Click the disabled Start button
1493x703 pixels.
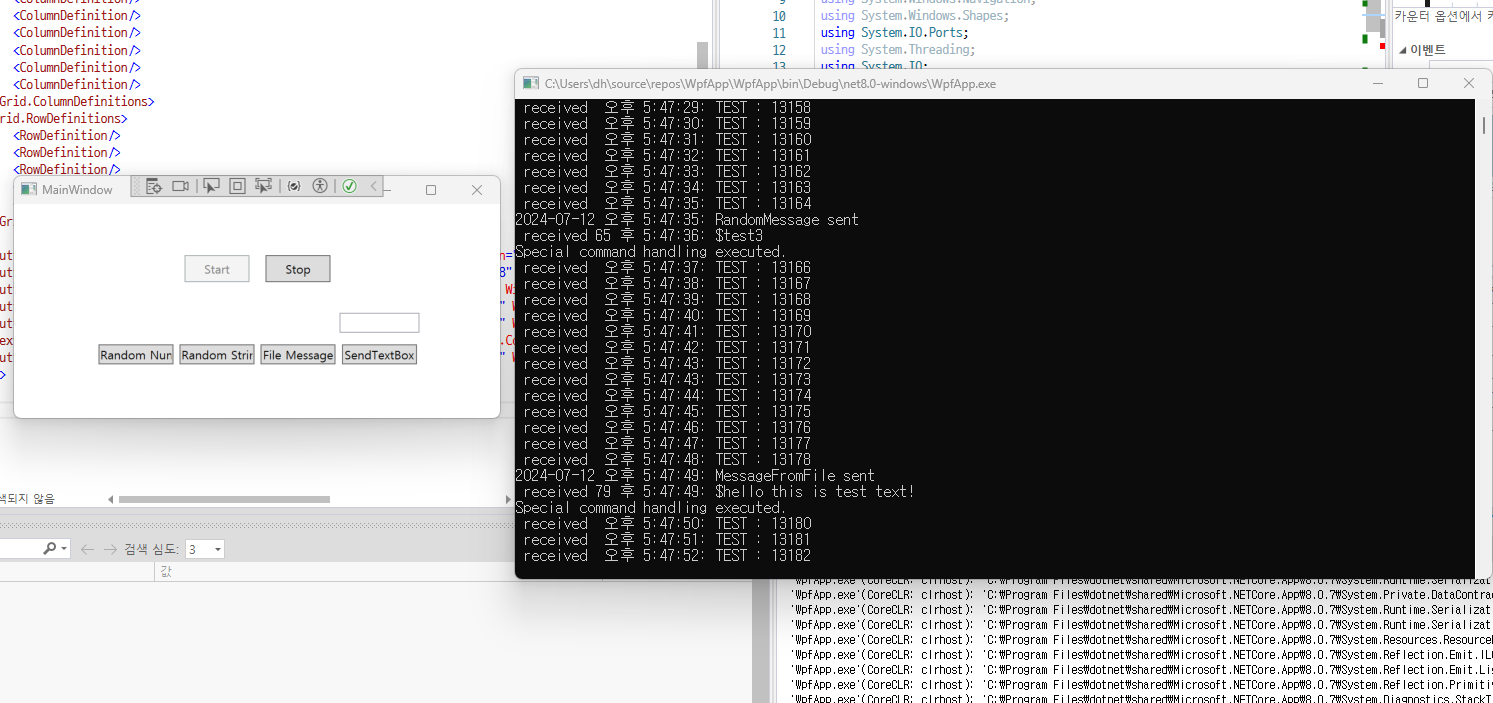click(x=217, y=269)
